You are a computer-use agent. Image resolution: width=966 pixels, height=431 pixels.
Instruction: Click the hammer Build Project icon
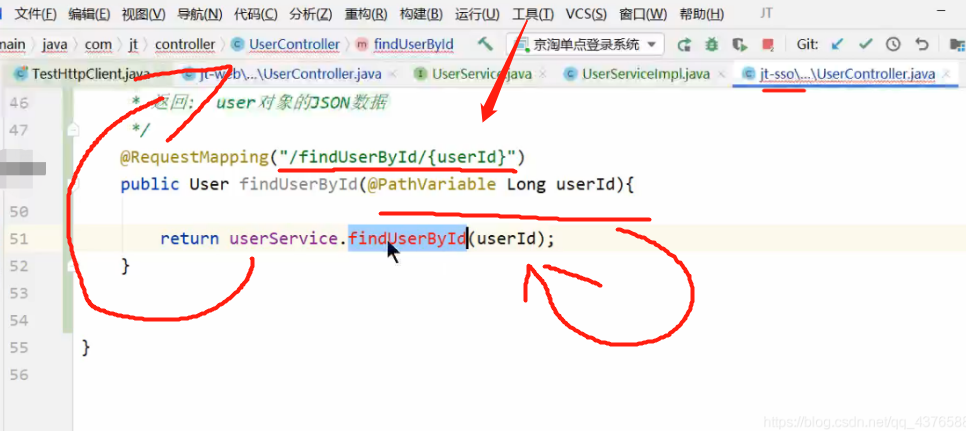485,44
